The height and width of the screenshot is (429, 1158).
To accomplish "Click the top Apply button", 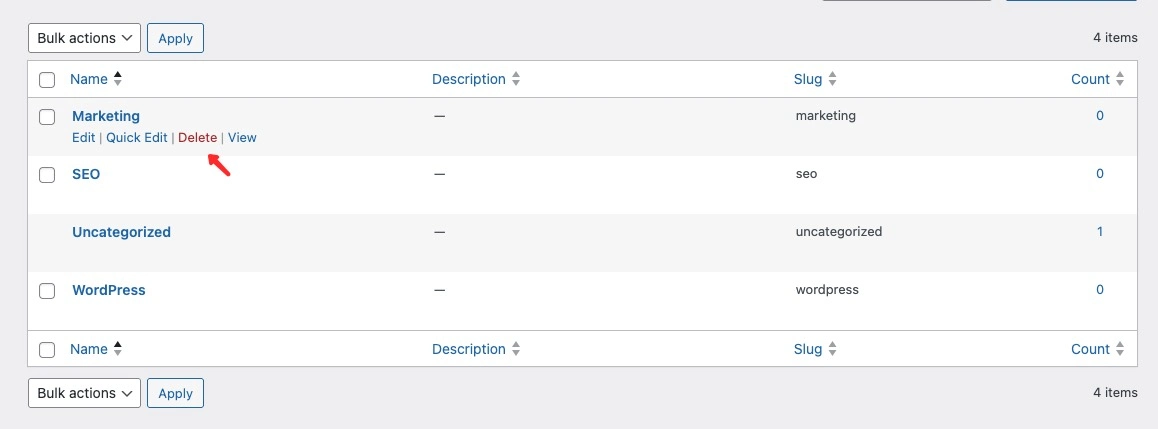I will click(175, 38).
